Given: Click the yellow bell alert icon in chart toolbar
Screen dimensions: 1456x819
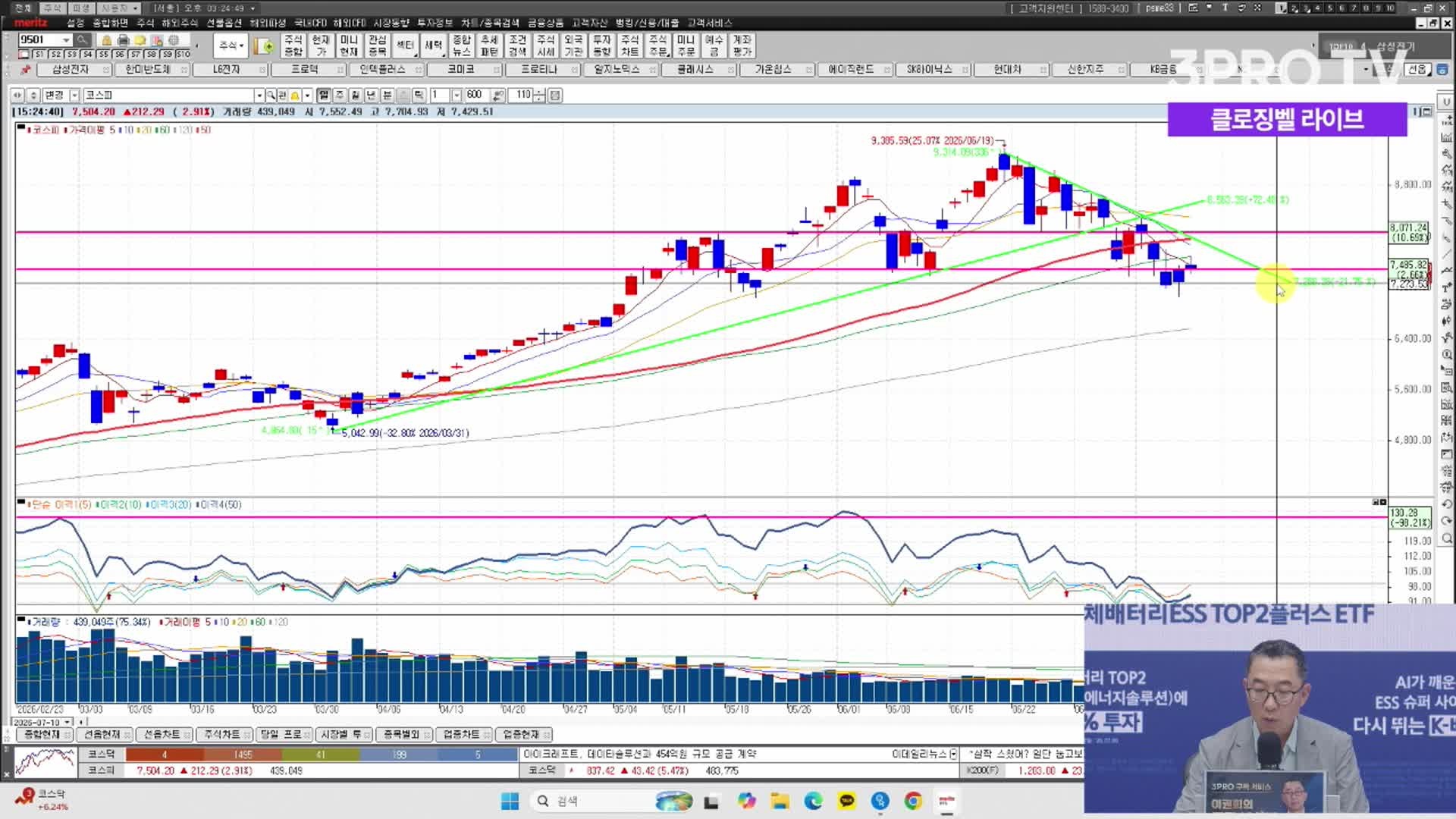Looking at the screenshot, I should click(x=295, y=96).
